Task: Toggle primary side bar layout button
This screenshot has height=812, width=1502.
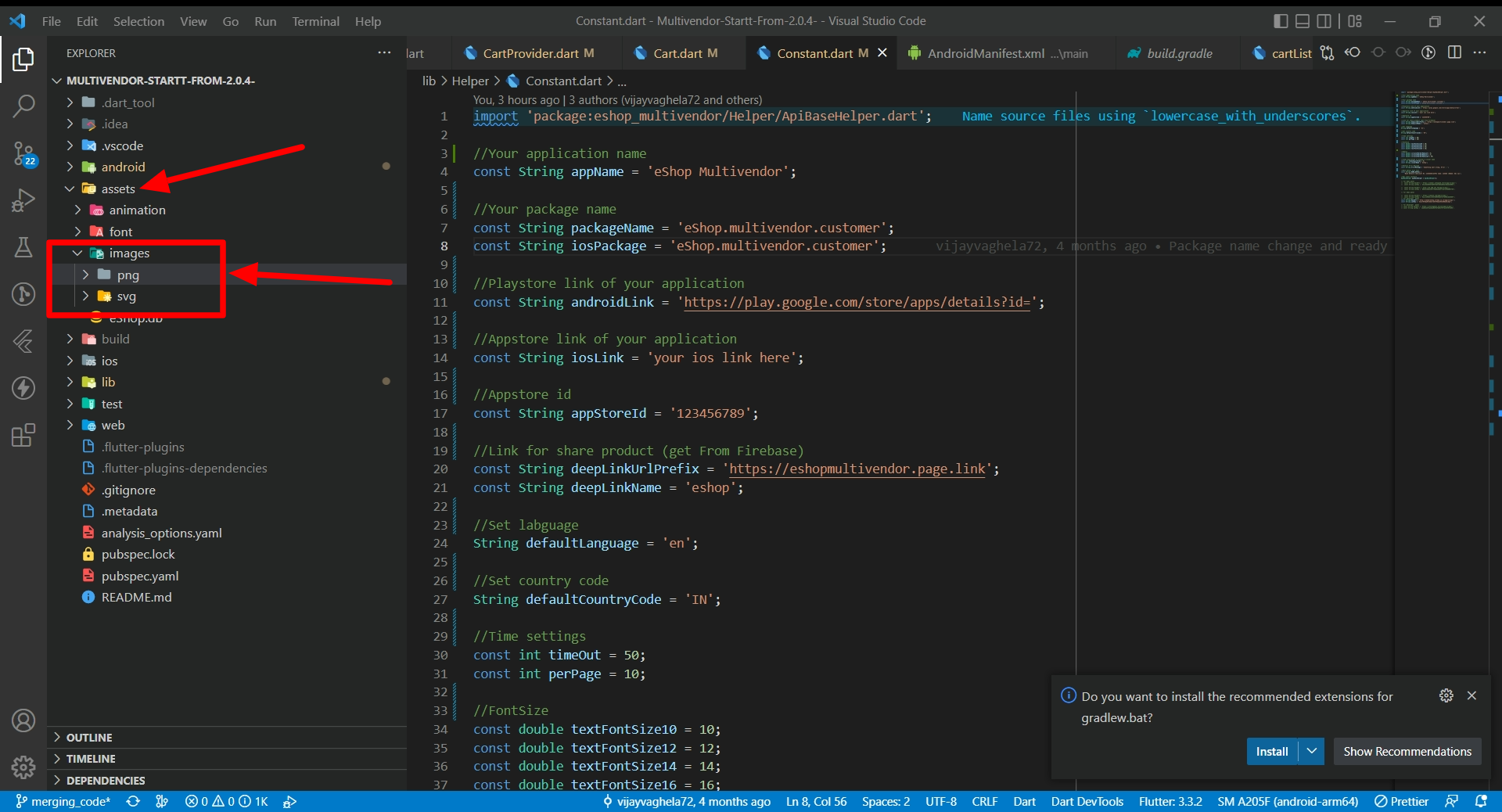Action: pyautogui.click(x=1281, y=21)
